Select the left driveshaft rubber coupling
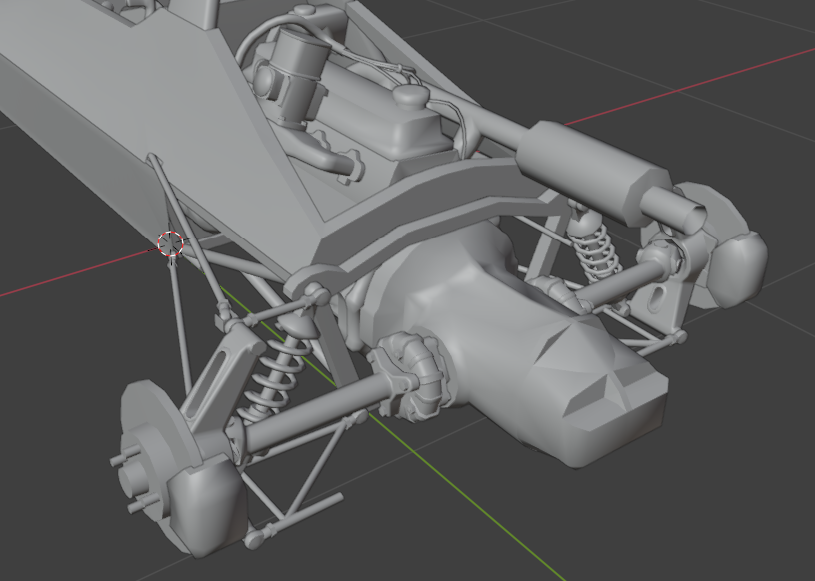The image size is (815, 581). (413, 375)
